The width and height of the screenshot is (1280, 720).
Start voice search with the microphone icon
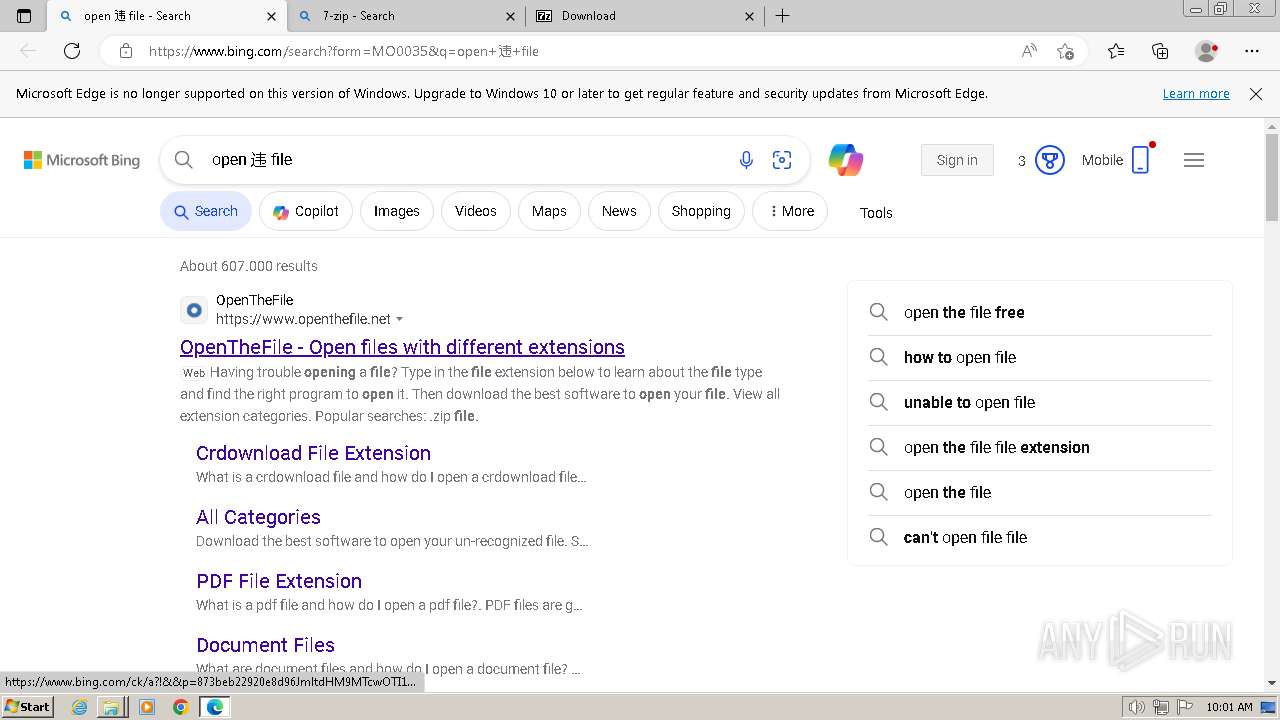[746, 160]
